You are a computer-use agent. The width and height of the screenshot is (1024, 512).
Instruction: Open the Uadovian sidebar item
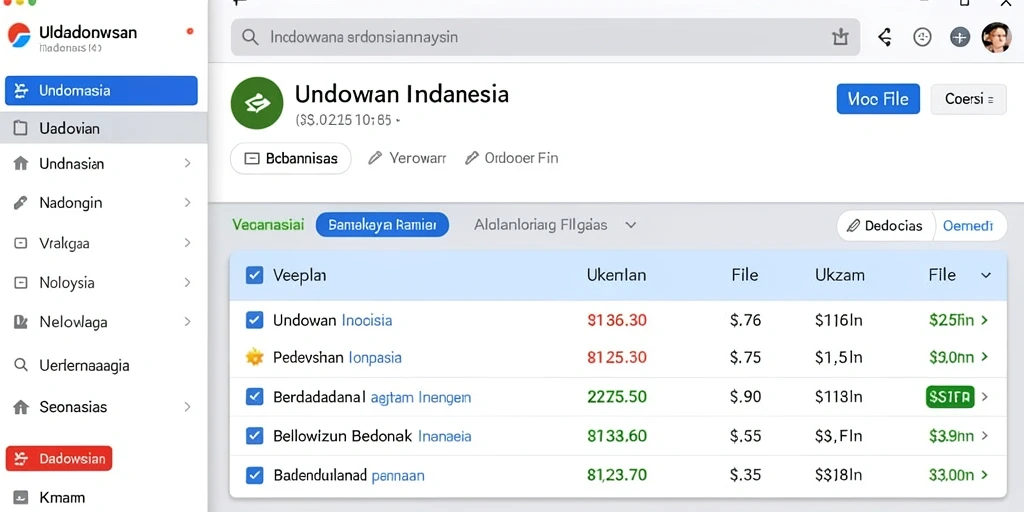[x=104, y=128]
